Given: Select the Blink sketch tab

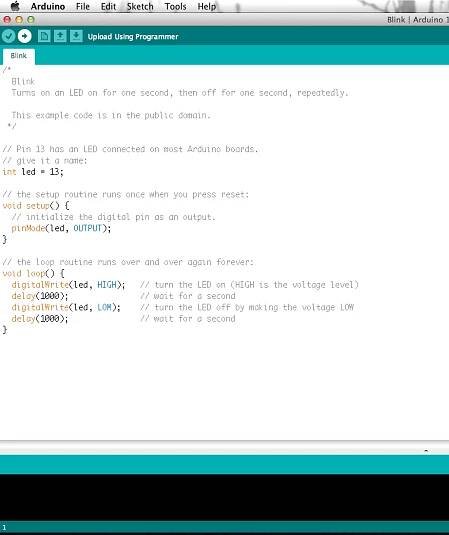Looking at the screenshot, I should 18,56.
